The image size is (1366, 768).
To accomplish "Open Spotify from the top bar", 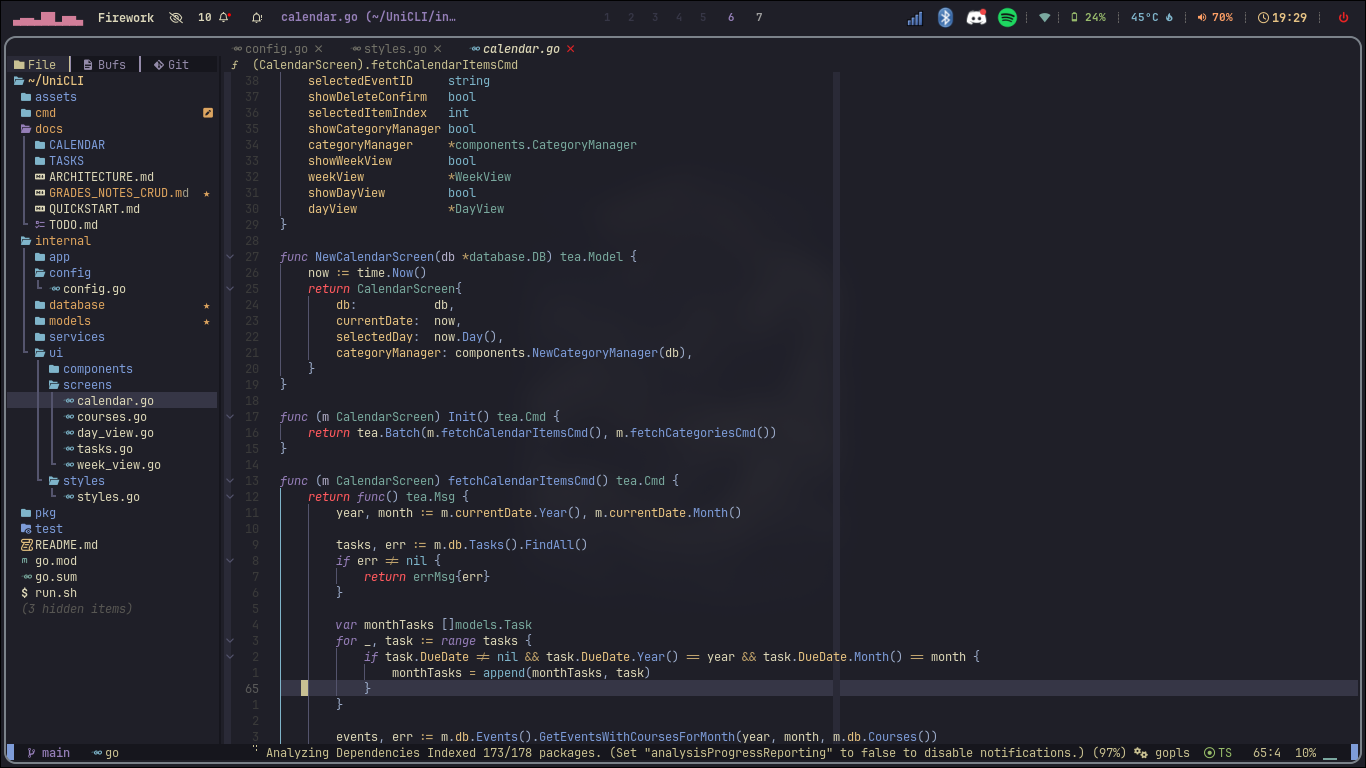I will point(1007,17).
